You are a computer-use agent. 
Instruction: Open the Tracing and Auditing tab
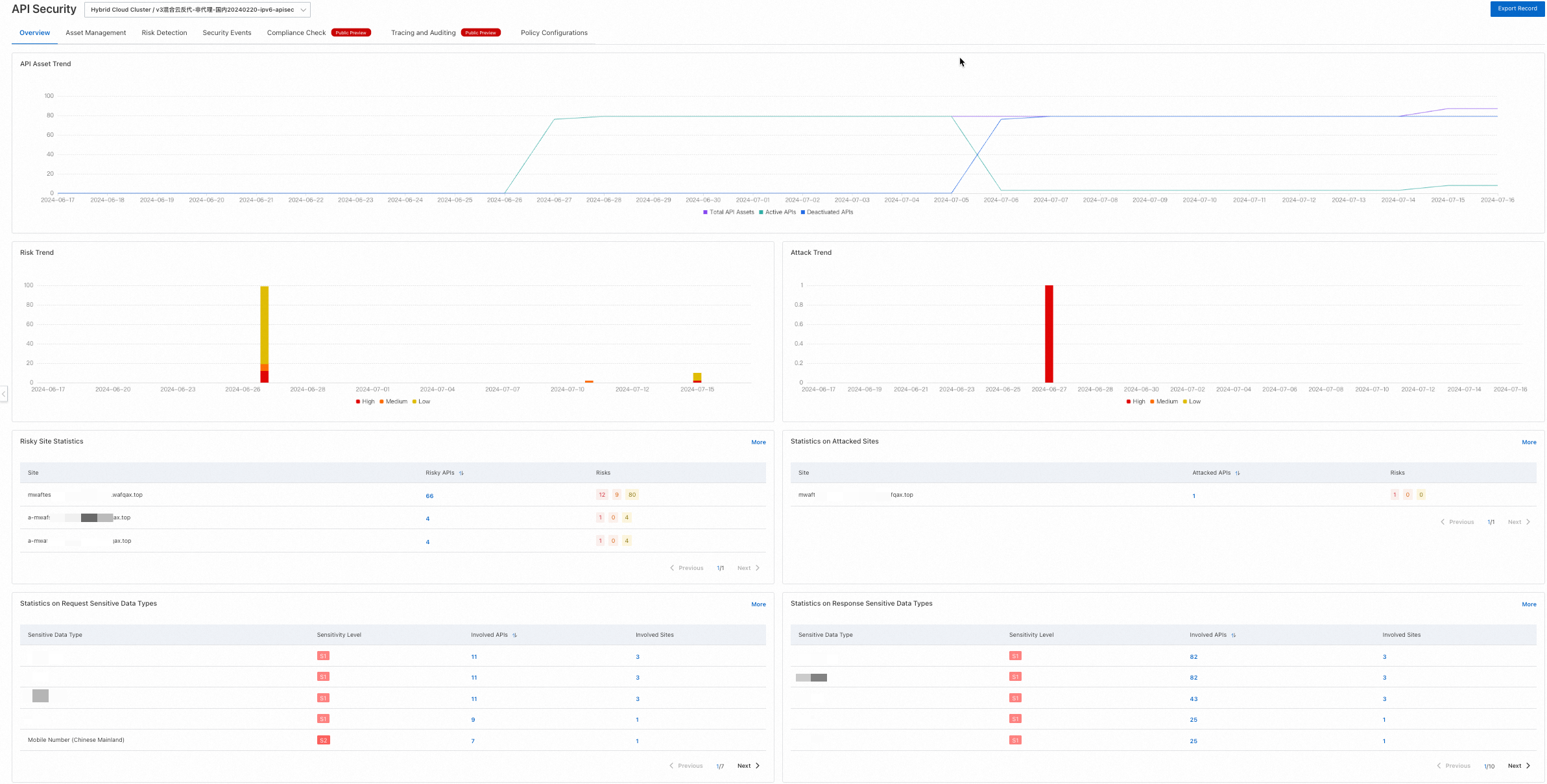pyautogui.click(x=423, y=32)
